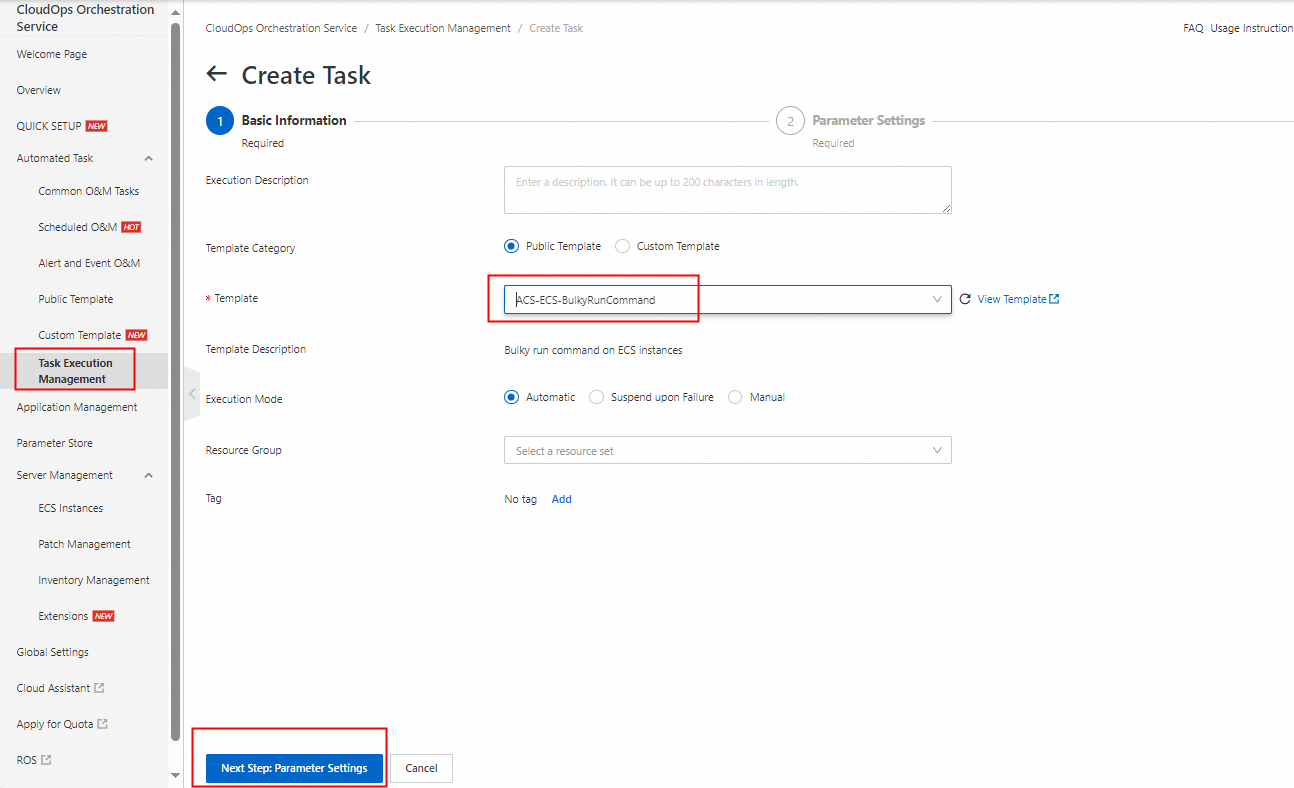Open the View Template link
Screen dimensions: 1294x788
[x=1012, y=299]
